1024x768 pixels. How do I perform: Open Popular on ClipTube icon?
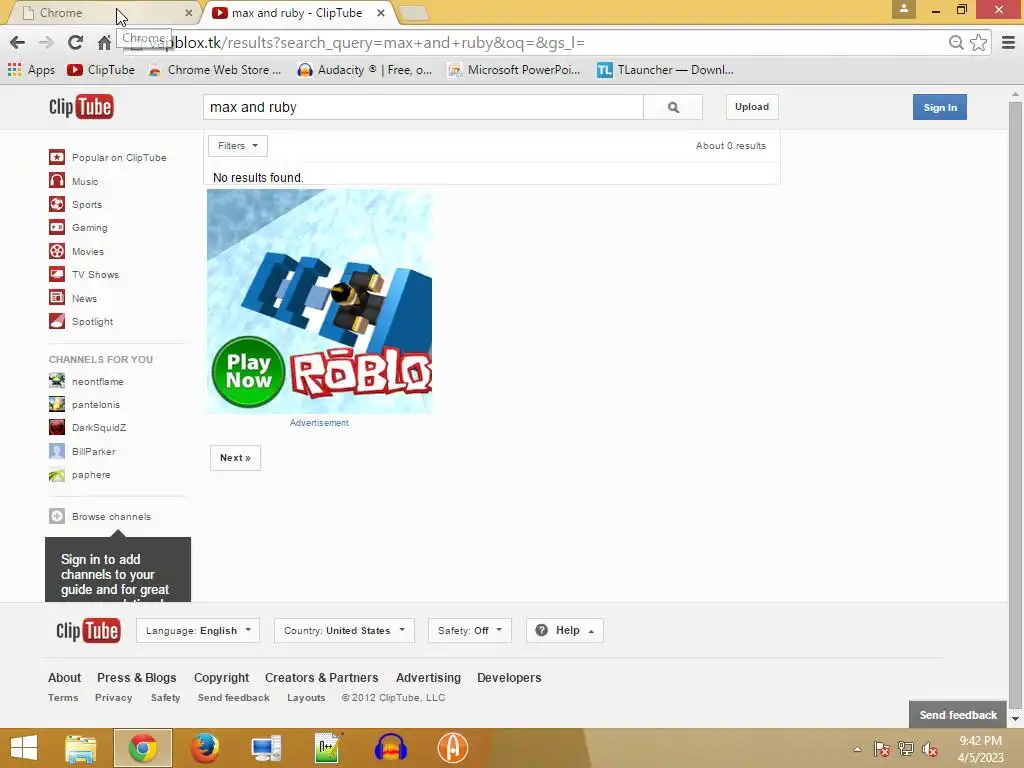tap(57, 157)
